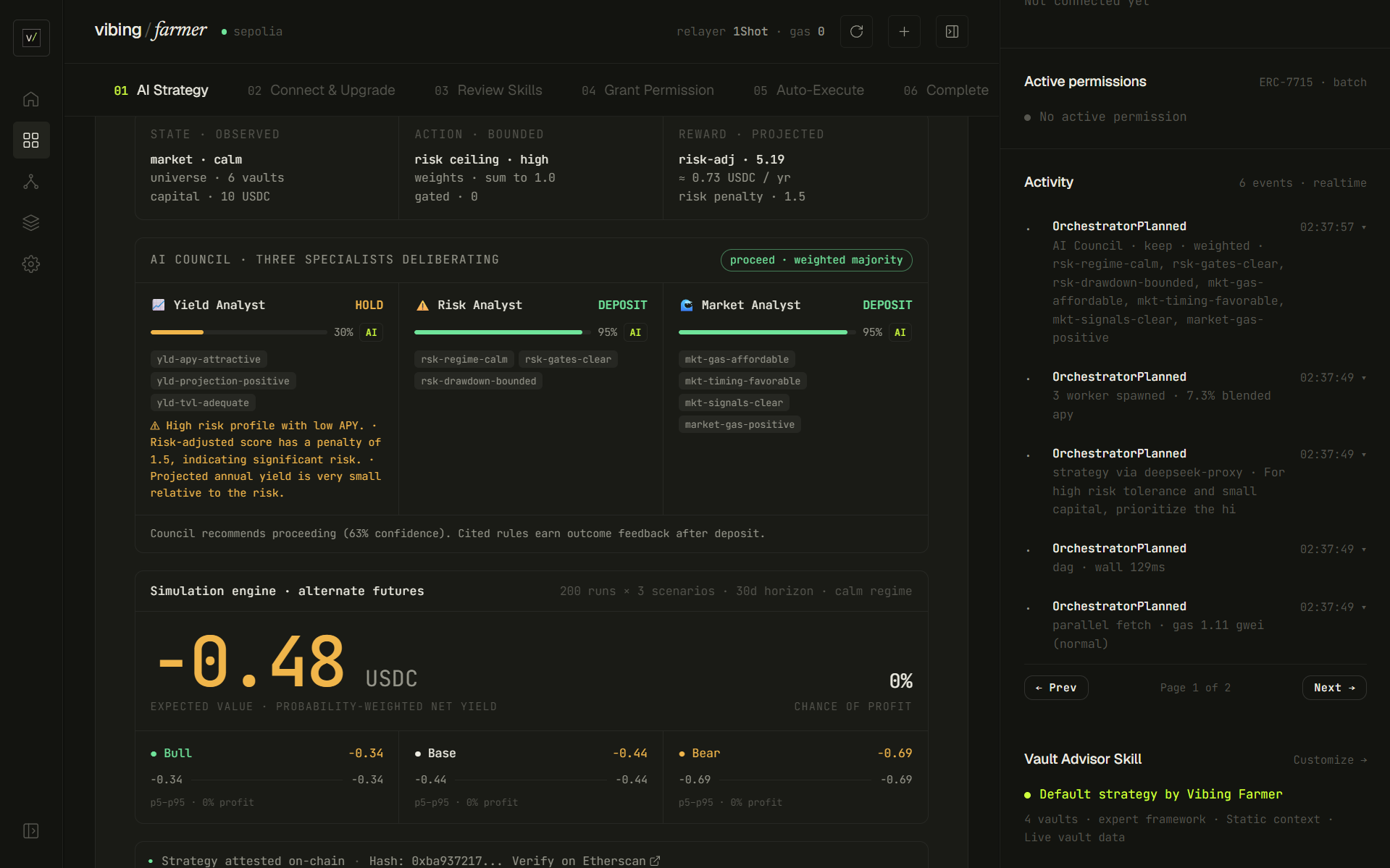Click the refresh icon in header

[856, 32]
